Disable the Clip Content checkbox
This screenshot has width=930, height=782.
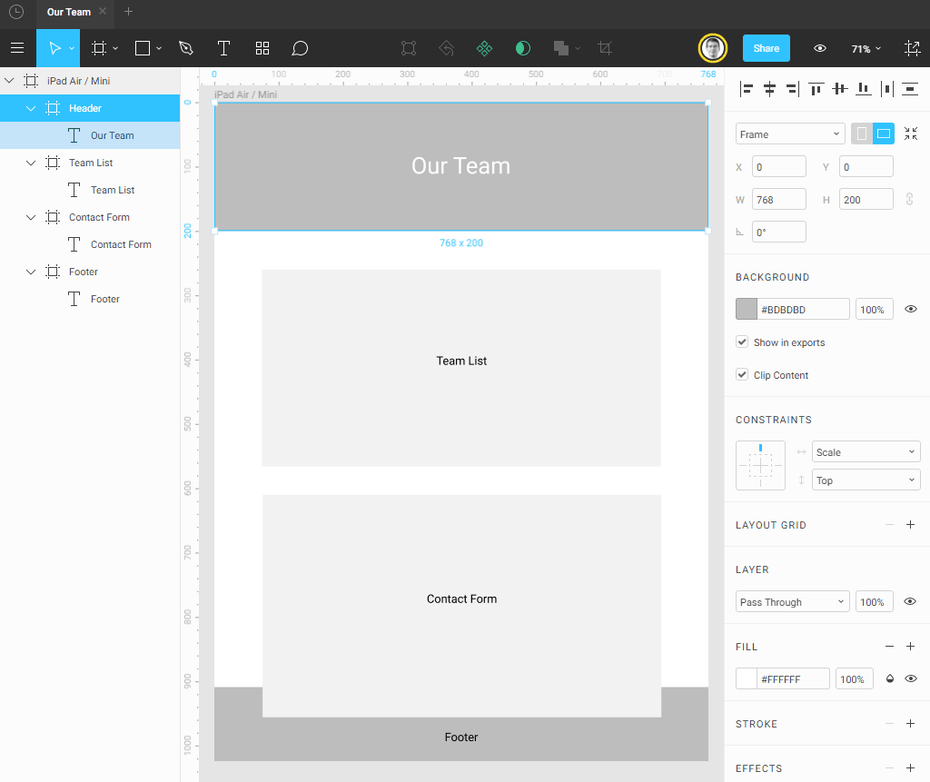(742, 375)
